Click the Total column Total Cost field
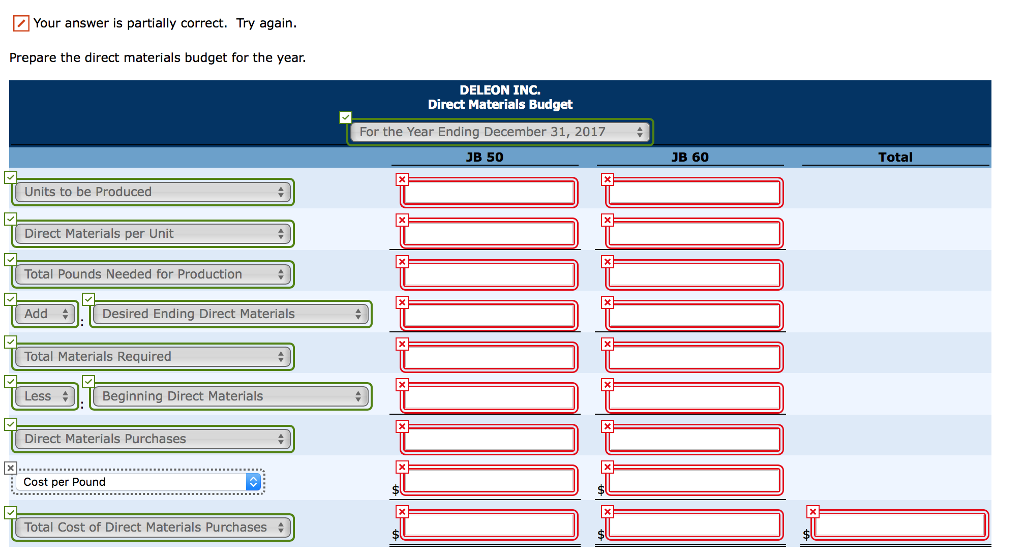 [x=899, y=525]
